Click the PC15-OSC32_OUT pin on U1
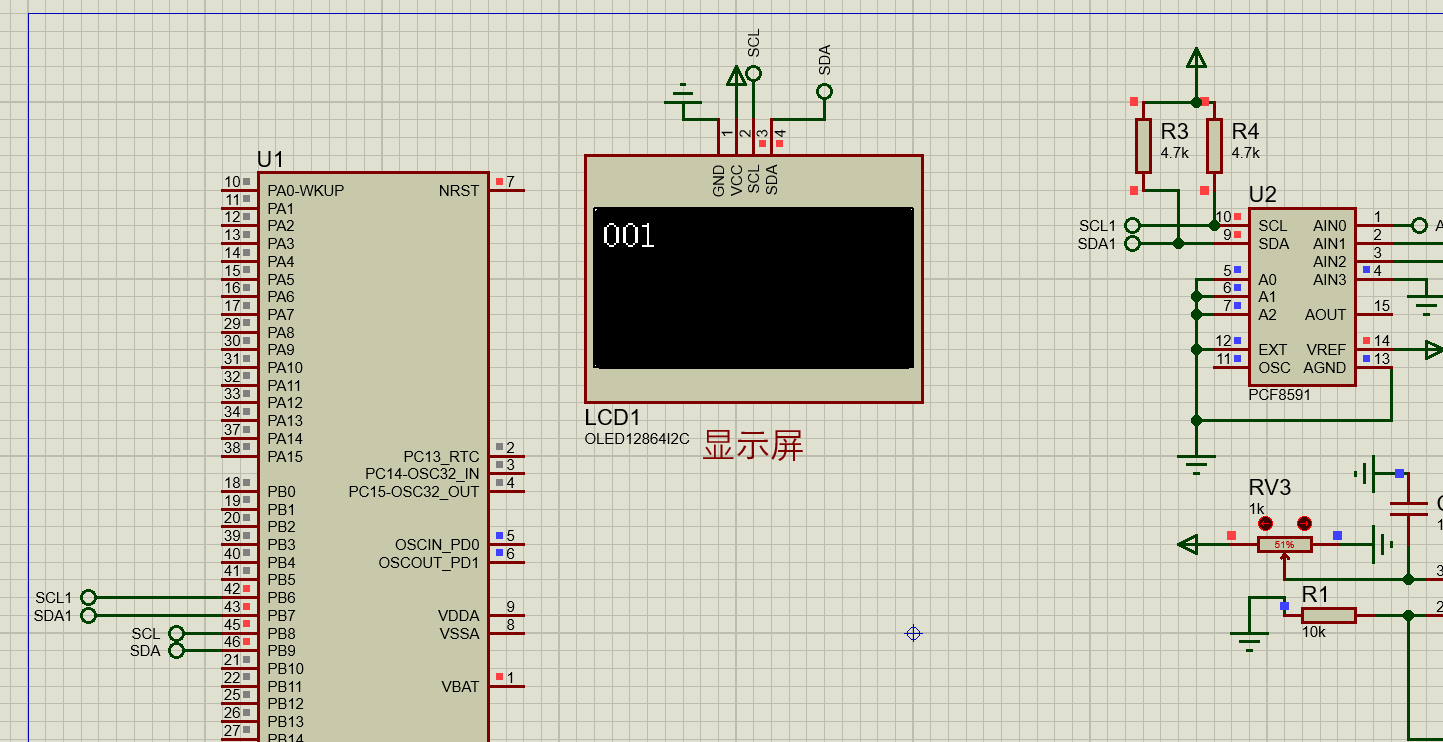 click(414, 491)
